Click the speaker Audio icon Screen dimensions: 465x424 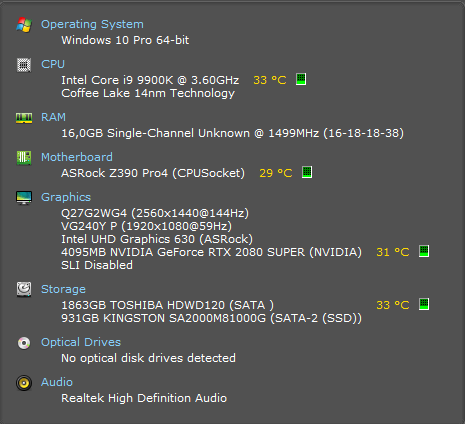click(24, 383)
